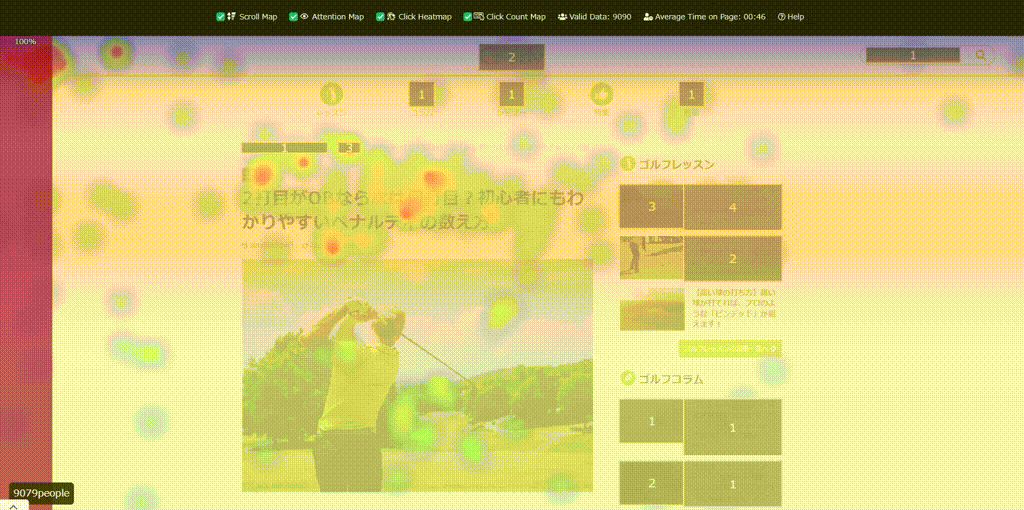This screenshot has height=510, width=1024.
Task: Click the green button under ゴルフレッスン list
Action: pyautogui.click(x=730, y=349)
